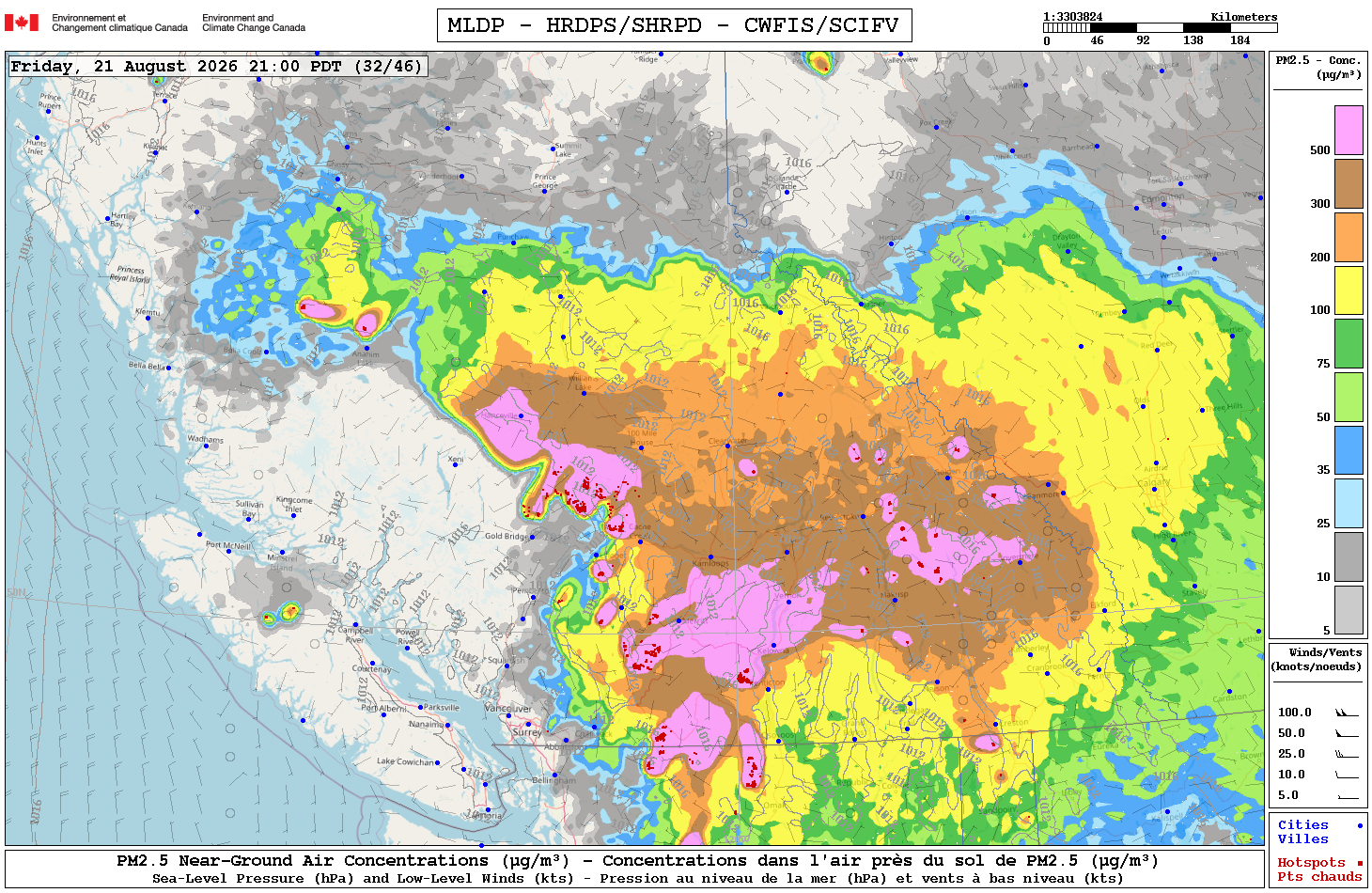
Task: Click the light green 50–75 legend swatch
Action: pos(1349,397)
